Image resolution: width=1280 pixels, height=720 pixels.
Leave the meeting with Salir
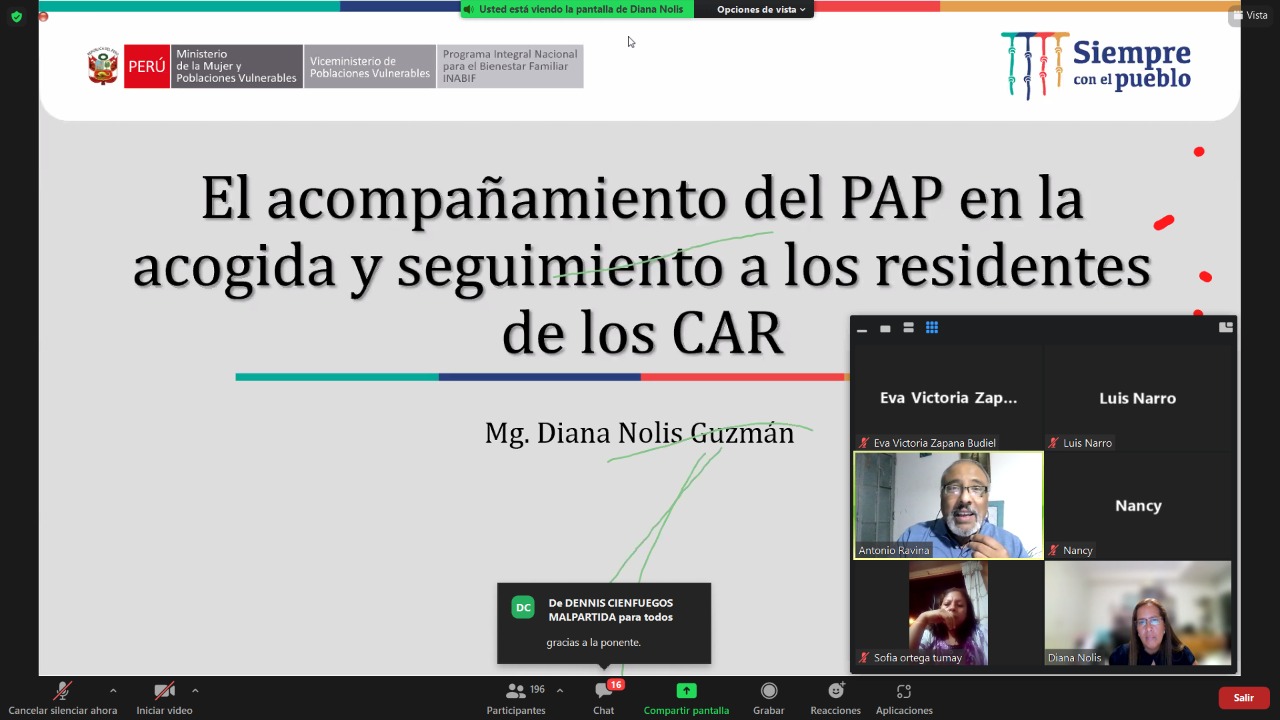pos(1244,698)
